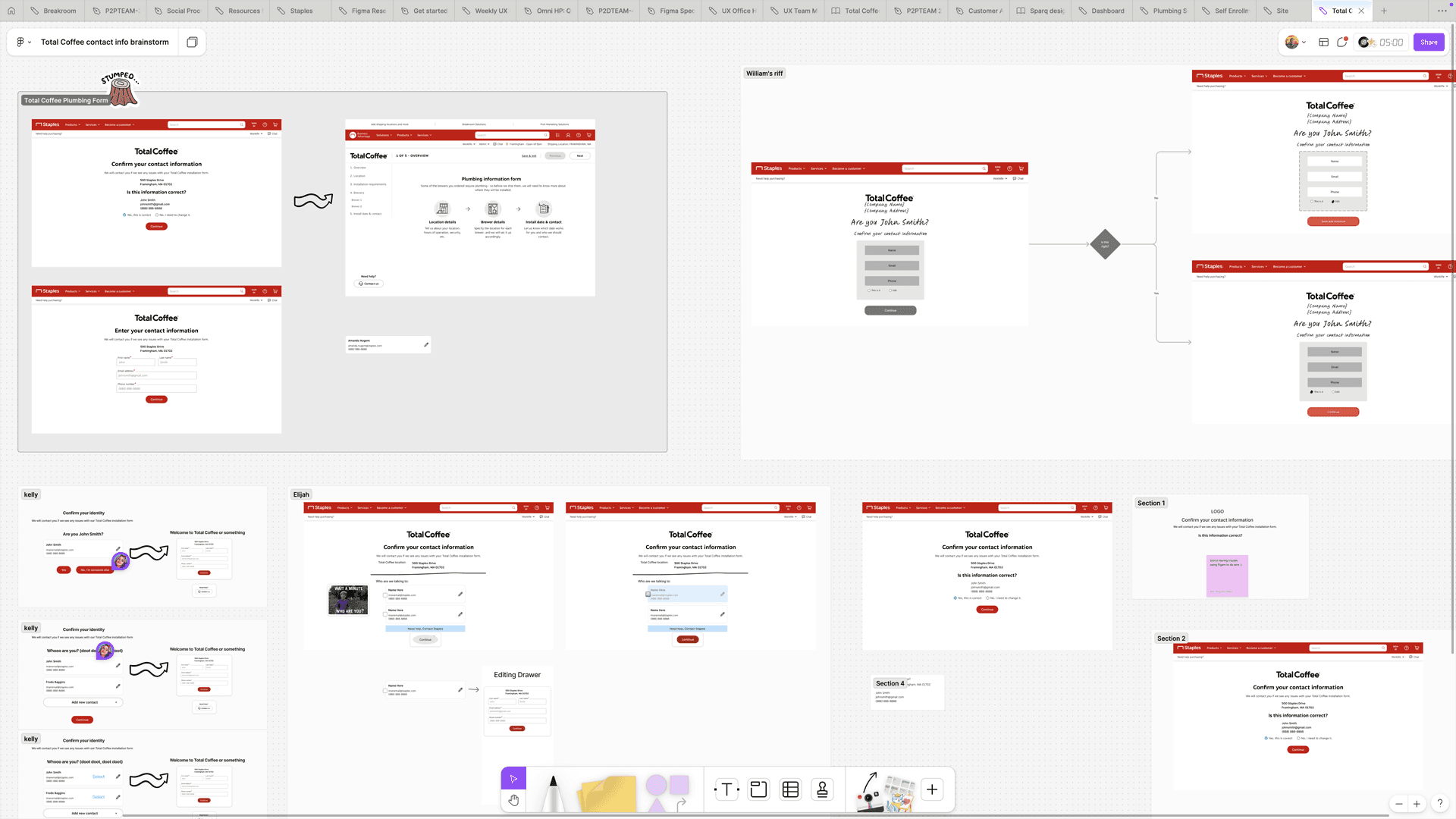This screenshot has height=819, width=1456.
Task: Select the 'Section 4' label
Action: (x=890, y=684)
